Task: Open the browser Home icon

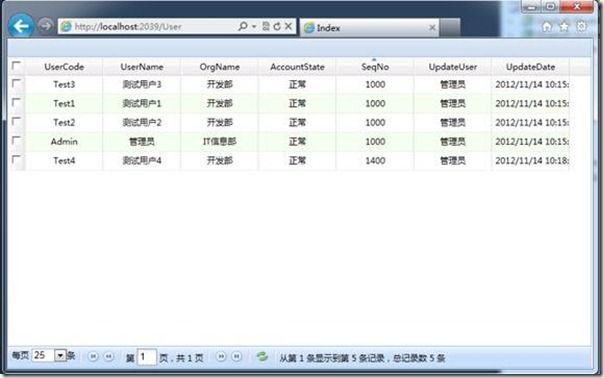Action: click(547, 27)
